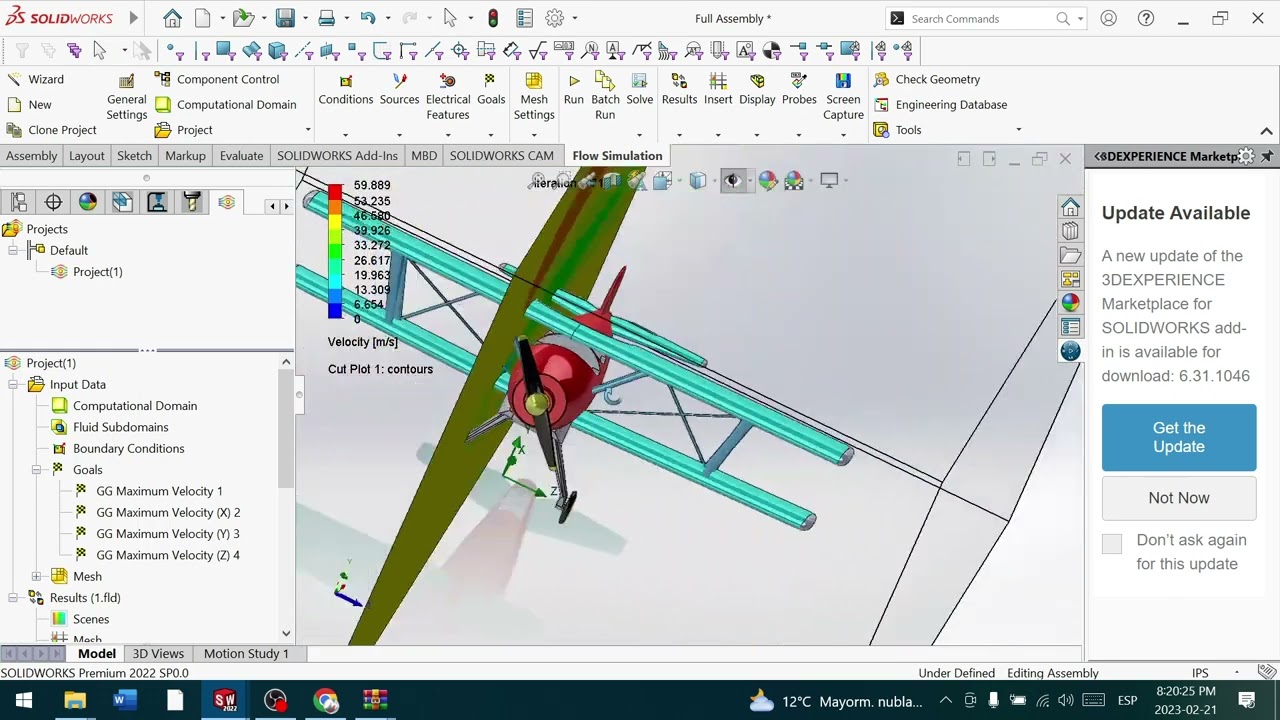Open Word from the Windows taskbar
This screenshot has height=720, width=1280.
(x=123, y=700)
